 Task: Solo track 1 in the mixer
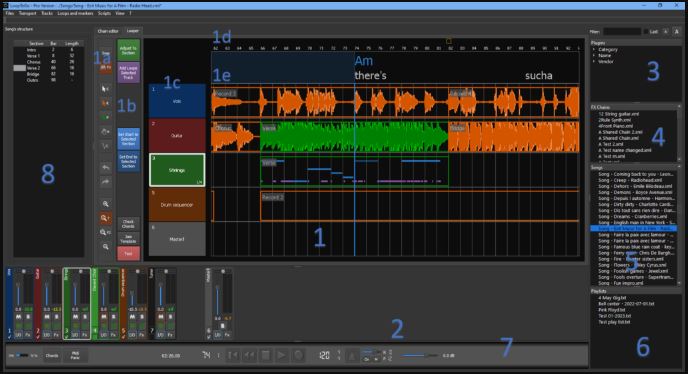tap(28, 317)
